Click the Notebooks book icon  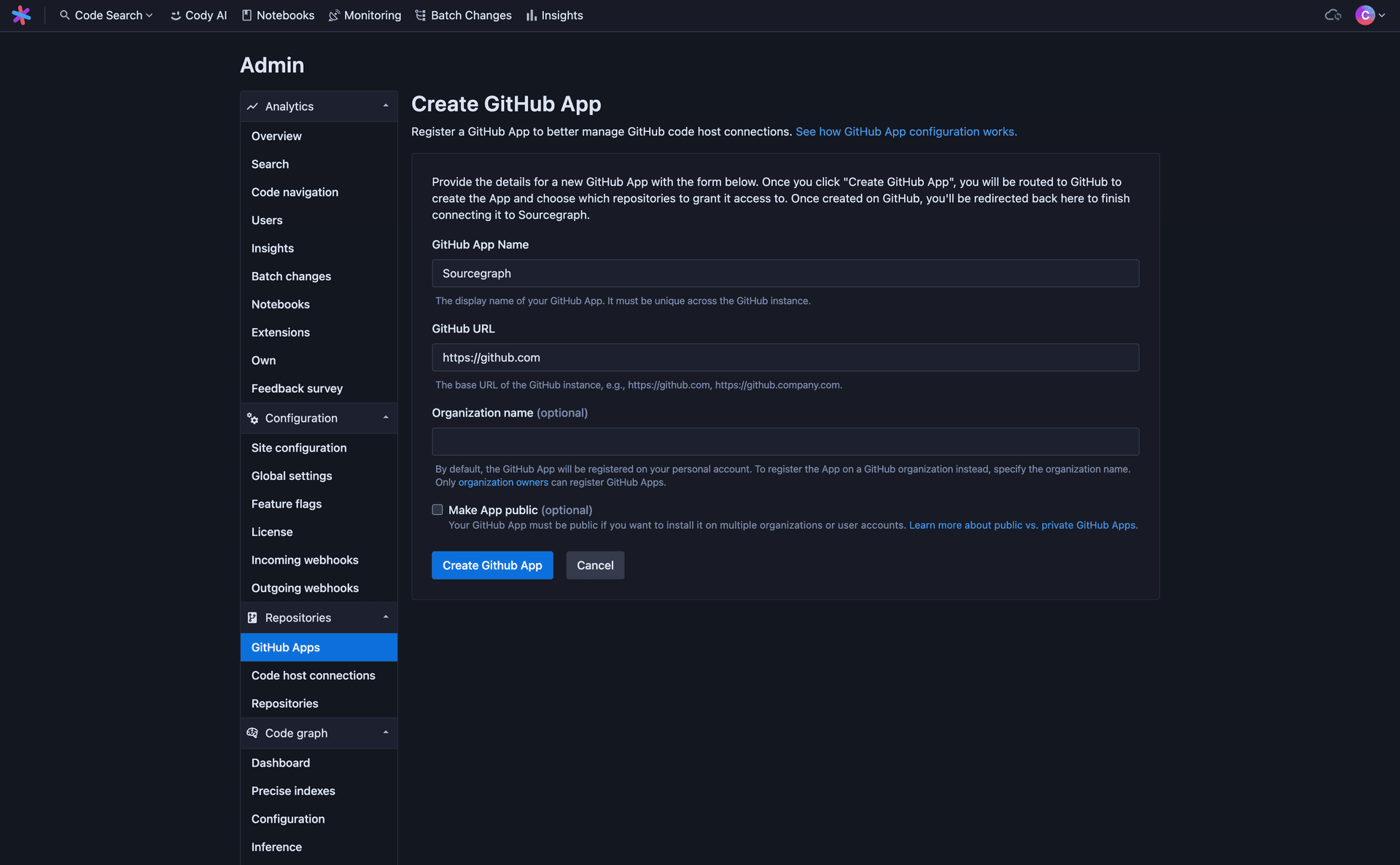click(x=246, y=15)
